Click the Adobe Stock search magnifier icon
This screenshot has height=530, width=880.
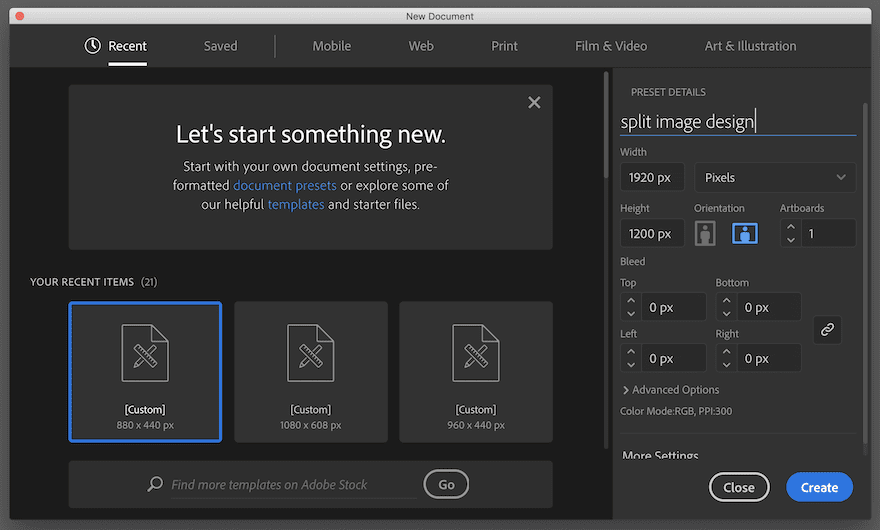(x=155, y=484)
